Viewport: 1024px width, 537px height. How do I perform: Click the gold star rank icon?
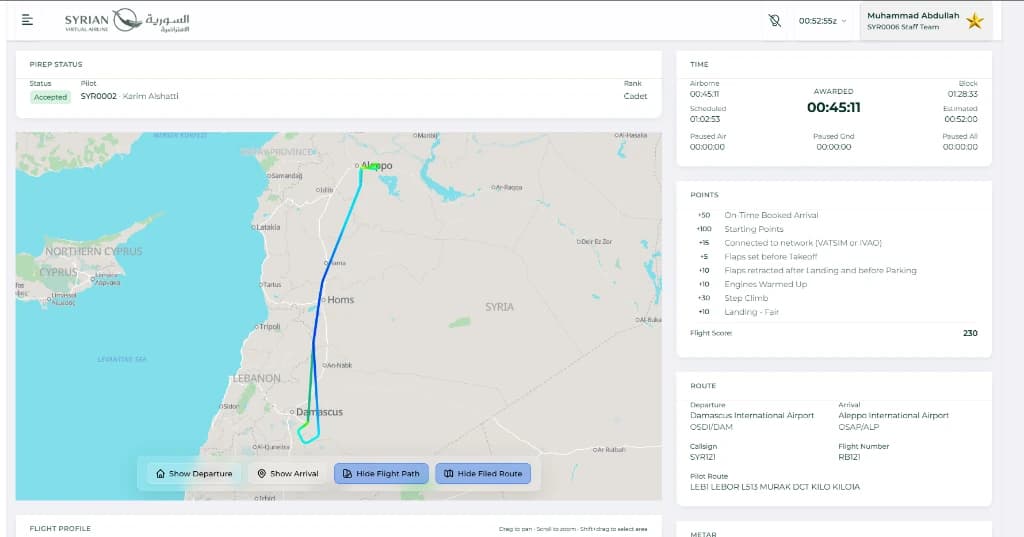(974, 21)
